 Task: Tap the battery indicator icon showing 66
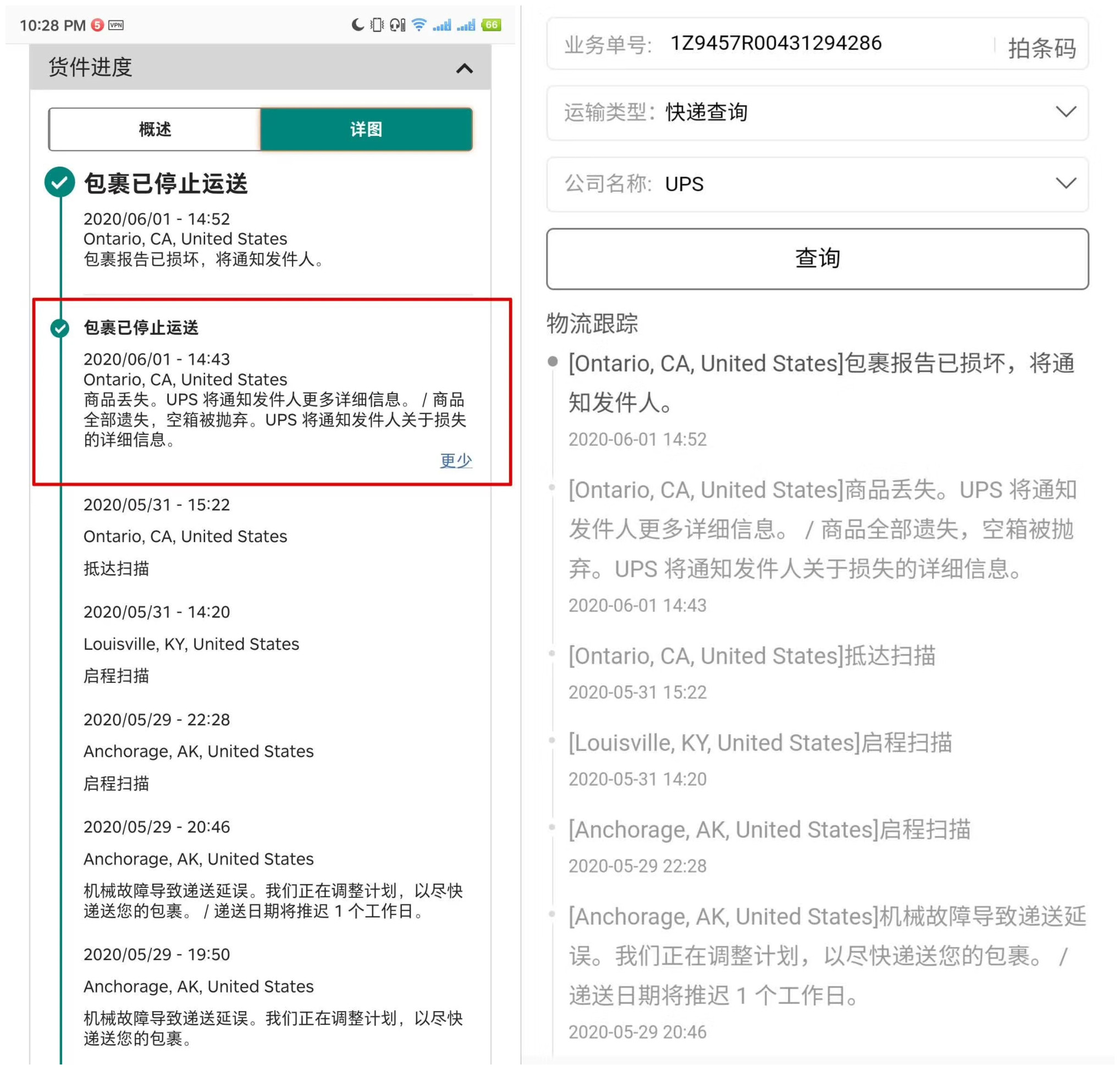[x=491, y=25]
